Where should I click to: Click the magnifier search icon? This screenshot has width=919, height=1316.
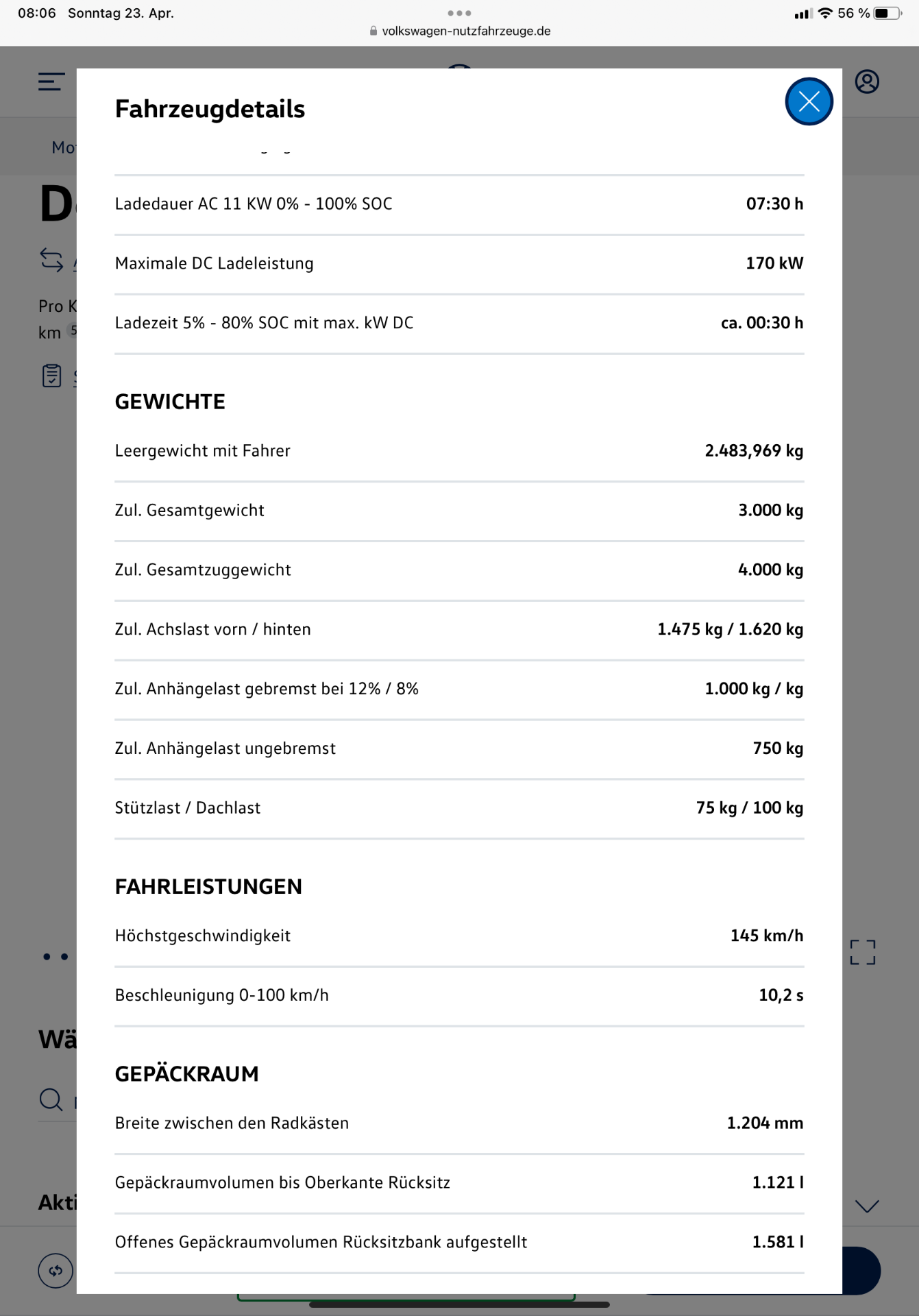click(51, 1099)
